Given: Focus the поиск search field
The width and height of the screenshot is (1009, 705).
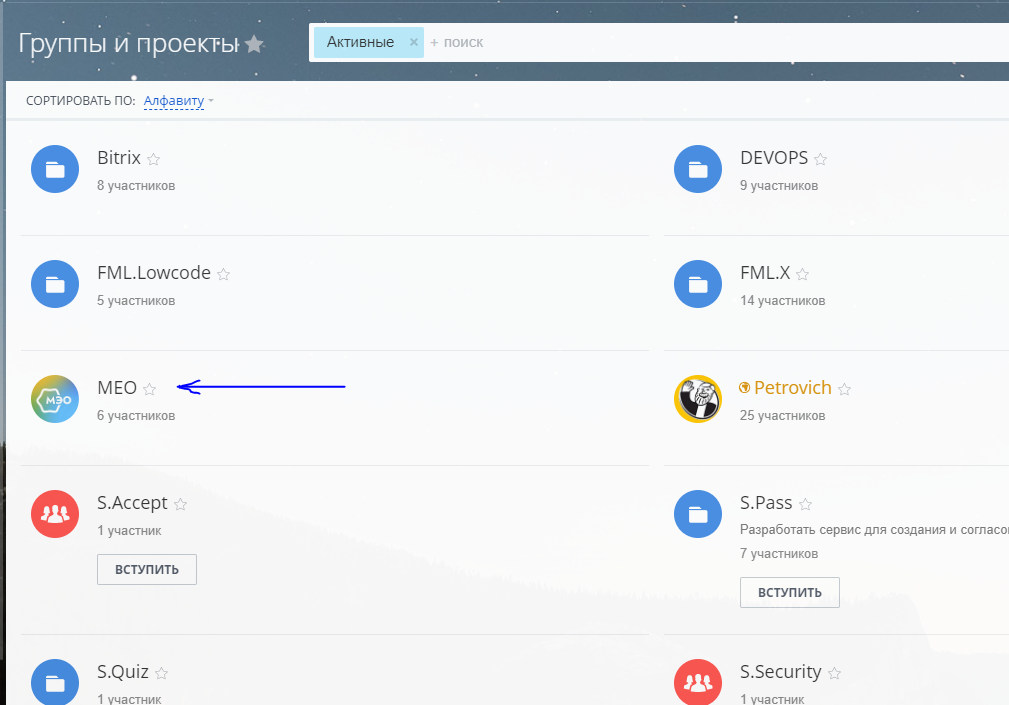Looking at the screenshot, I should [x=714, y=42].
